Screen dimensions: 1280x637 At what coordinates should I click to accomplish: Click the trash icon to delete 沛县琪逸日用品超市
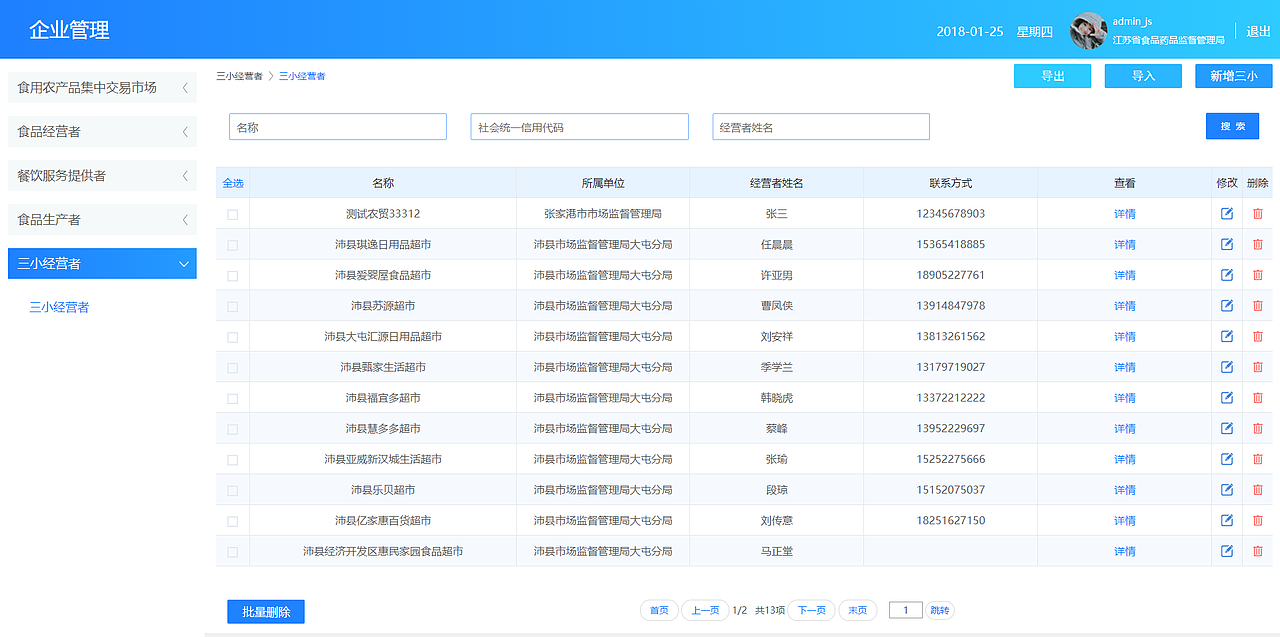click(1257, 243)
